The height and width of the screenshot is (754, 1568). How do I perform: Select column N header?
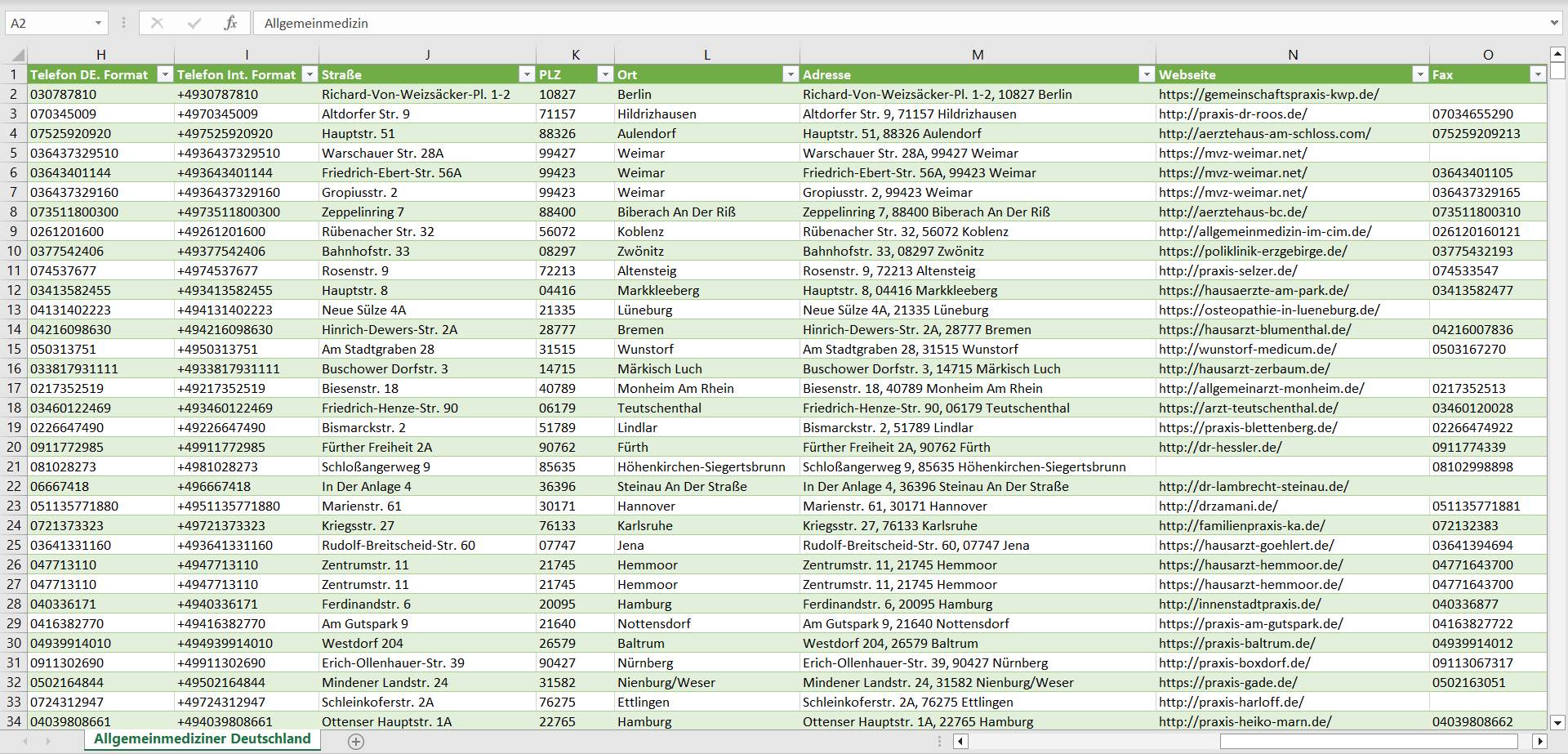[x=1293, y=55]
